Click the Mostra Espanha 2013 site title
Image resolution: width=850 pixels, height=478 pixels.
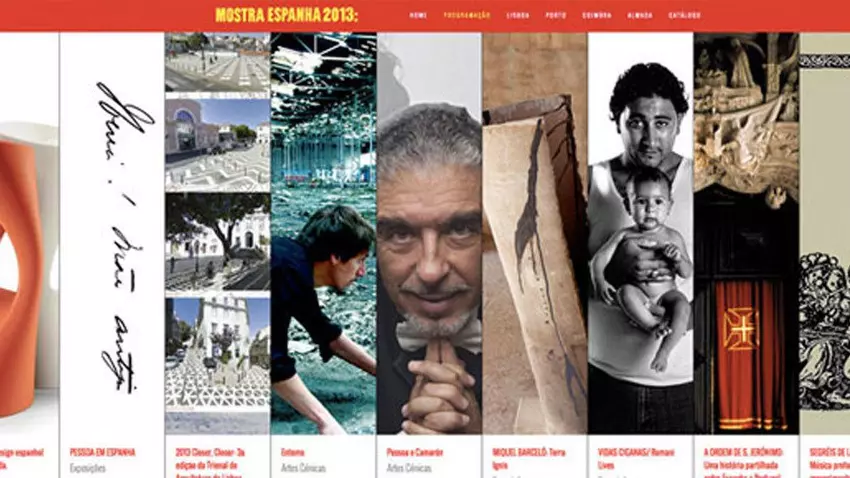(287, 15)
